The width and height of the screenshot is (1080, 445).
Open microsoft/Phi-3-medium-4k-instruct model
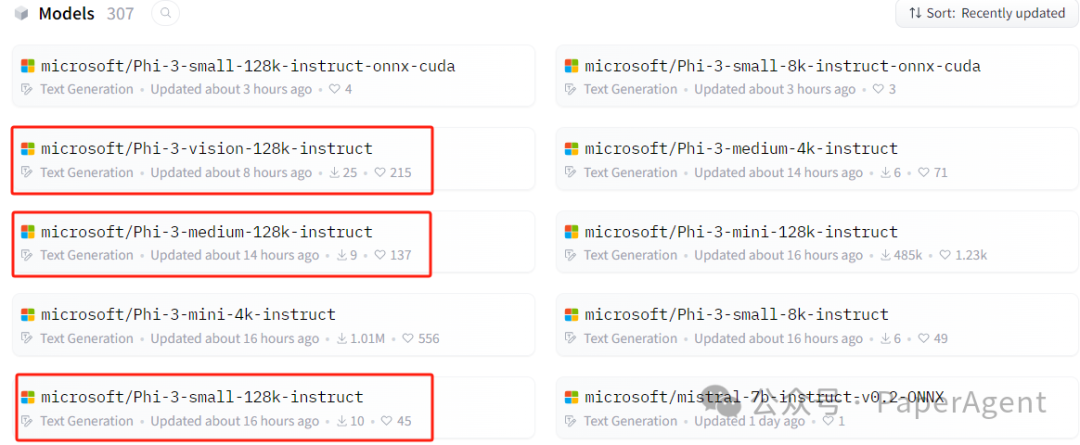pos(741,149)
